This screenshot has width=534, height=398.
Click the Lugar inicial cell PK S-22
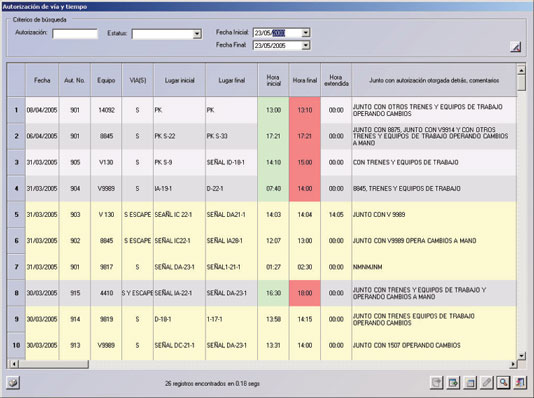coord(179,136)
